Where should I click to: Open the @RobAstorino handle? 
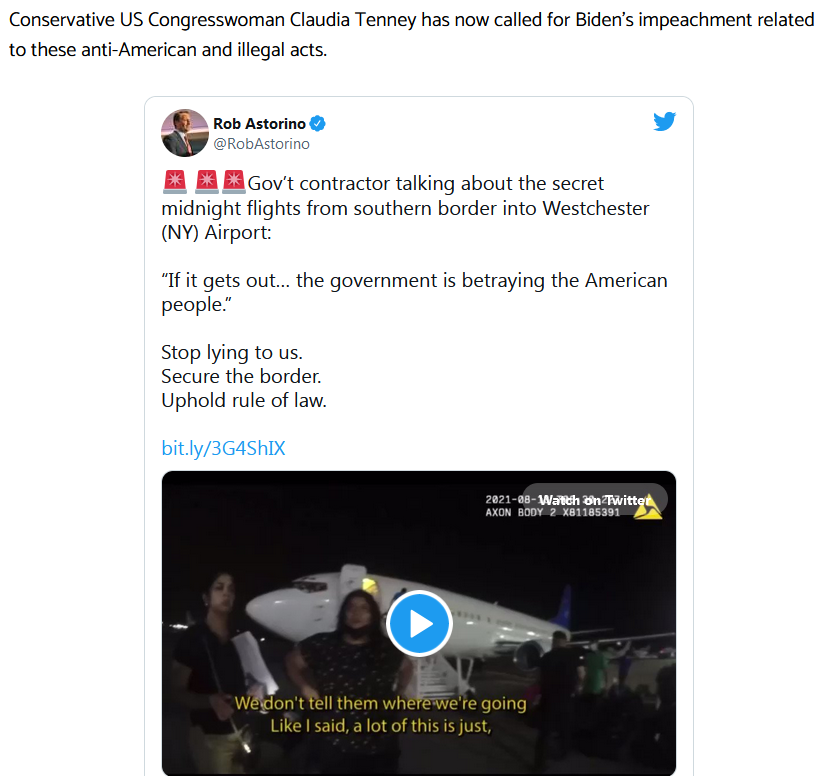(261, 144)
